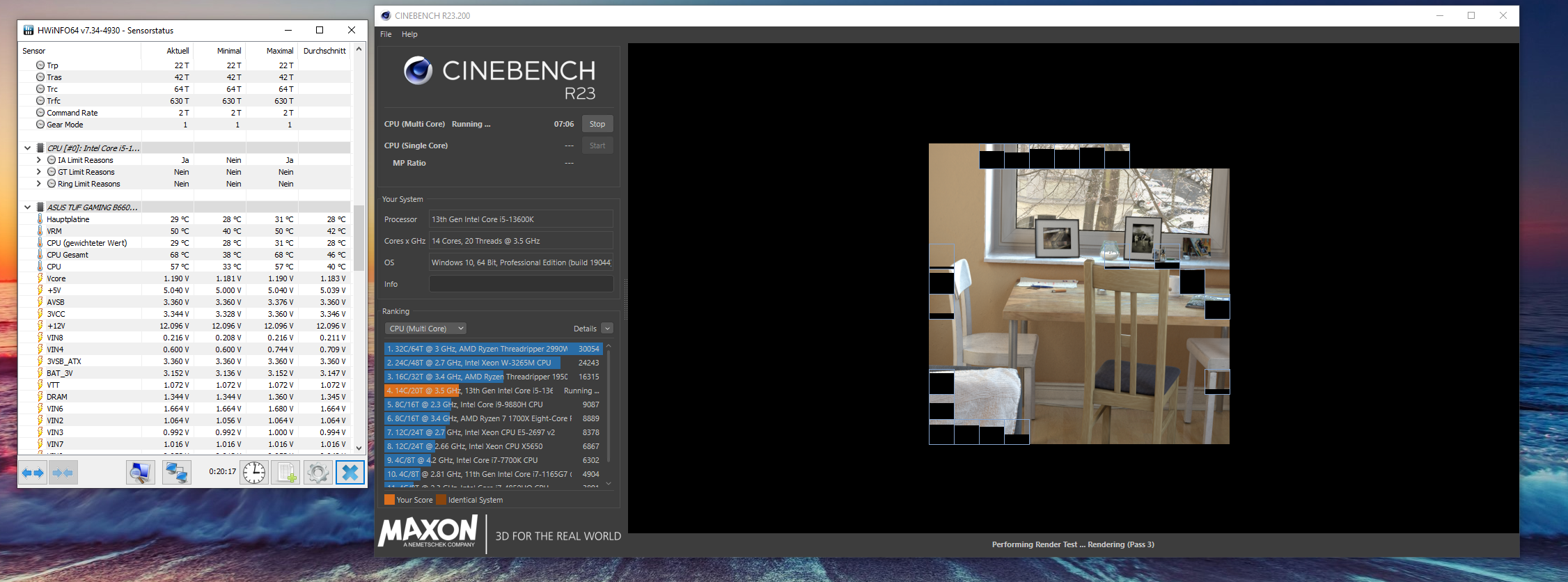Click the 0:20:17 elapsed time in HWiNFO
The width and height of the screenshot is (1568, 582).
222,472
